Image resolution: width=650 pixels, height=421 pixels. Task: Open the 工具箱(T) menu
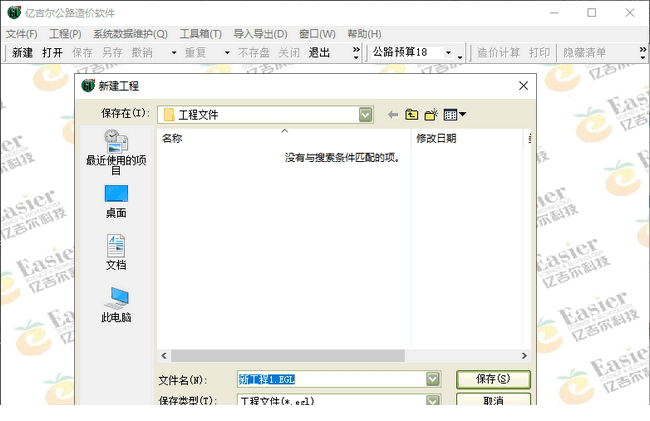(x=201, y=34)
